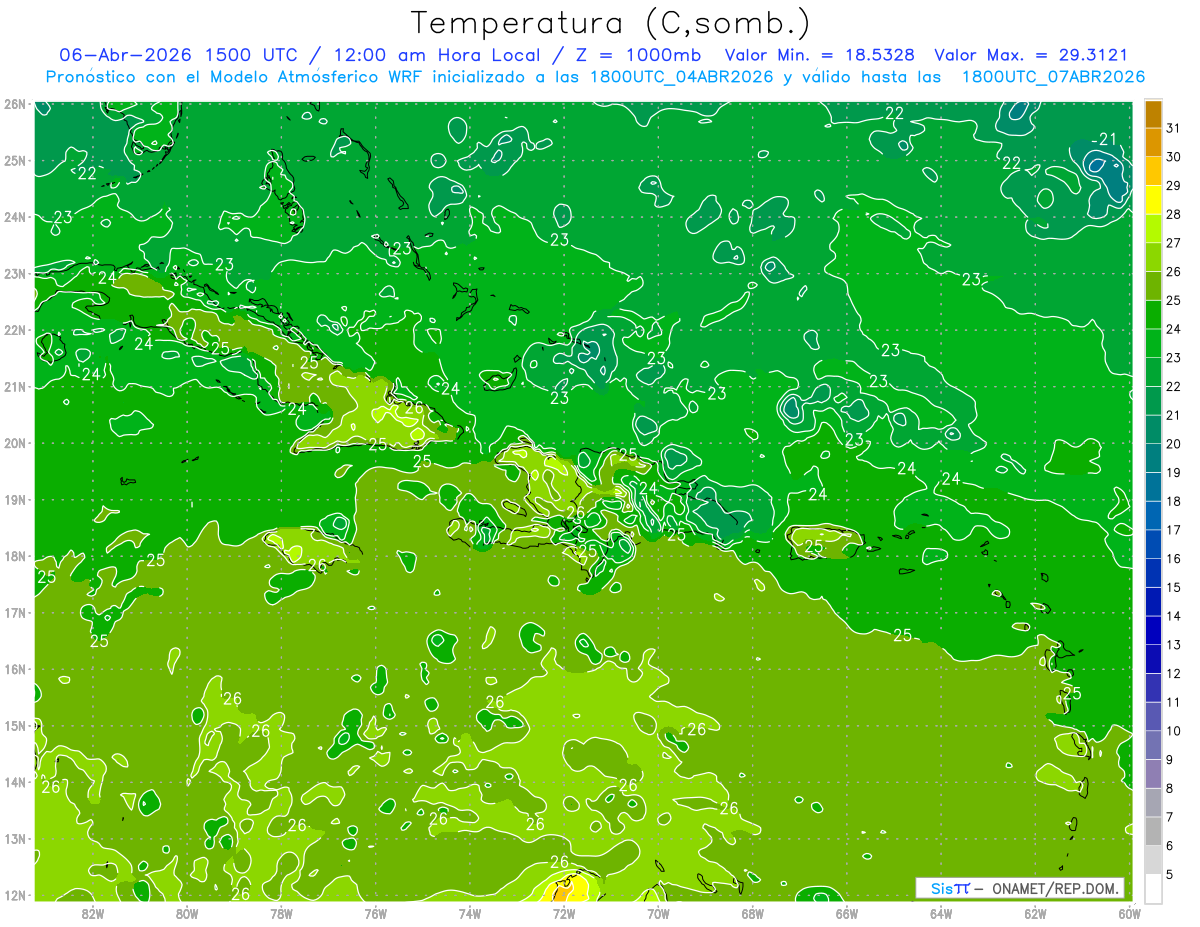Select the purple swatch between 9 and 10

[1153, 745]
